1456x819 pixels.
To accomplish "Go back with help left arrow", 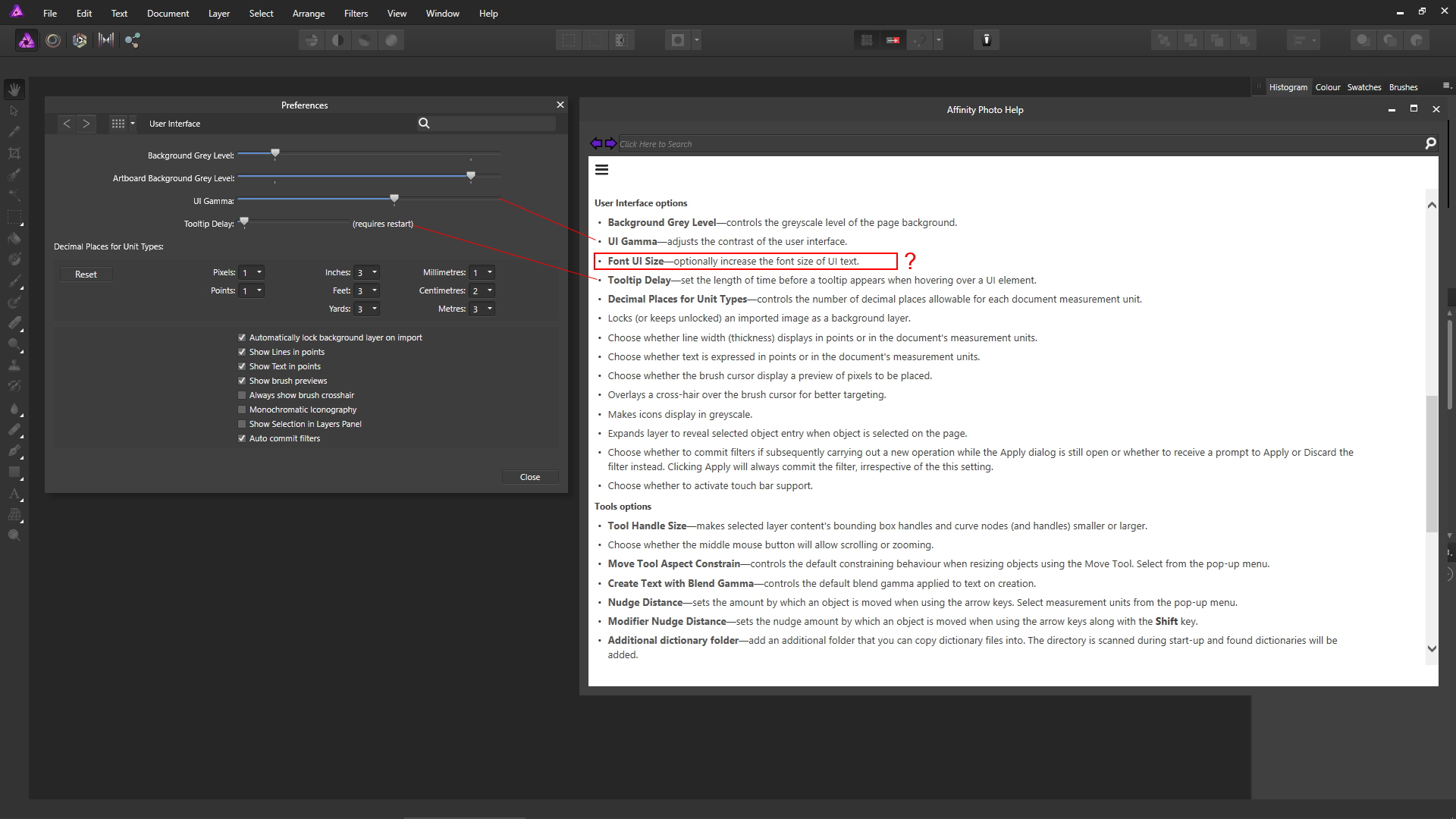I will pyautogui.click(x=596, y=143).
